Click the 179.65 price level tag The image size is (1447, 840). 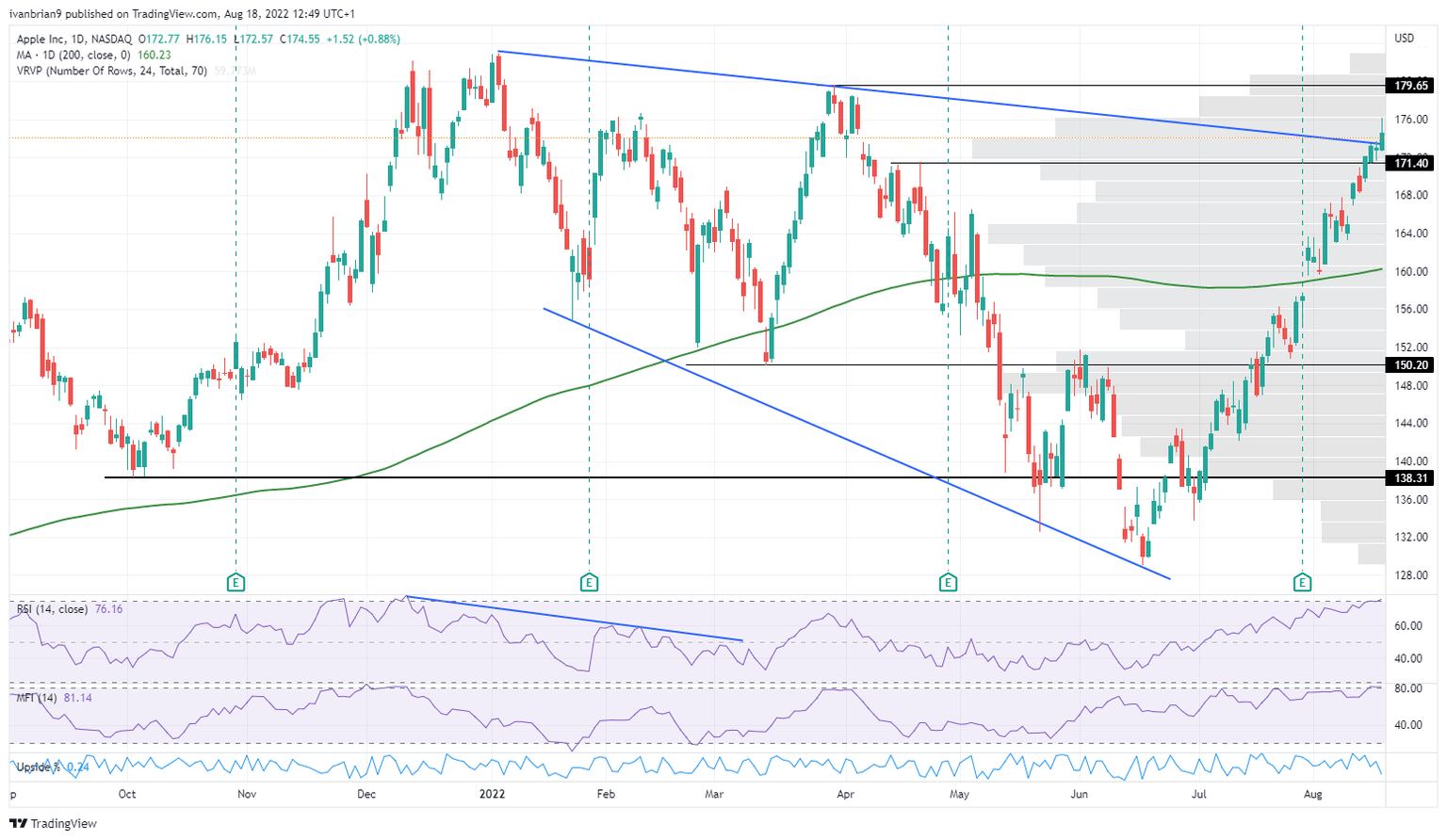pyautogui.click(x=1409, y=86)
